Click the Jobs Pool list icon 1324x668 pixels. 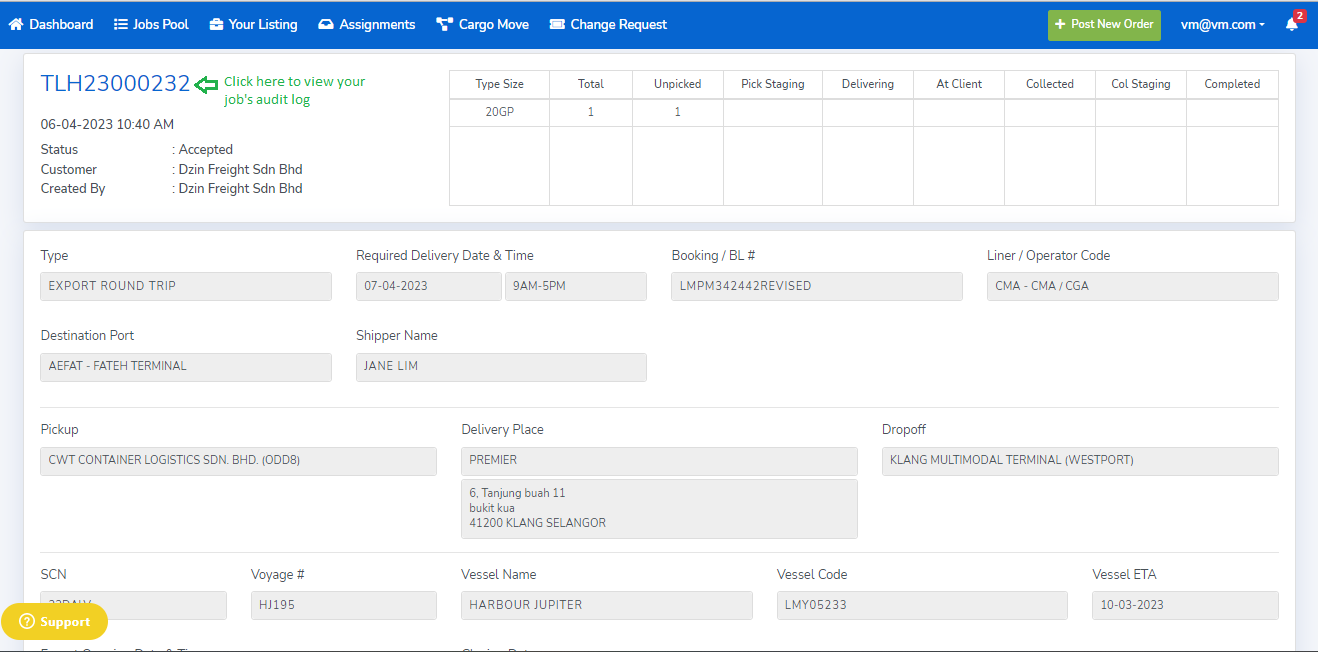tap(120, 24)
